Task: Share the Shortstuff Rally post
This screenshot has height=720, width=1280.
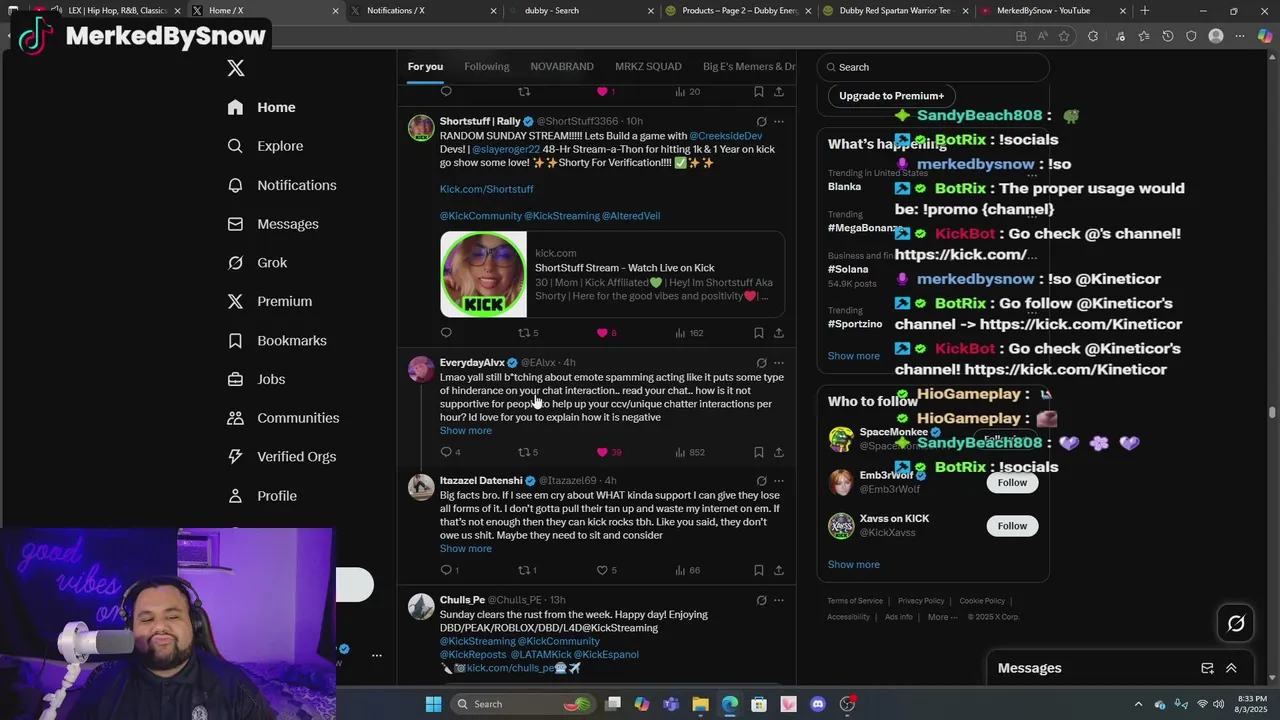Action: click(x=779, y=333)
